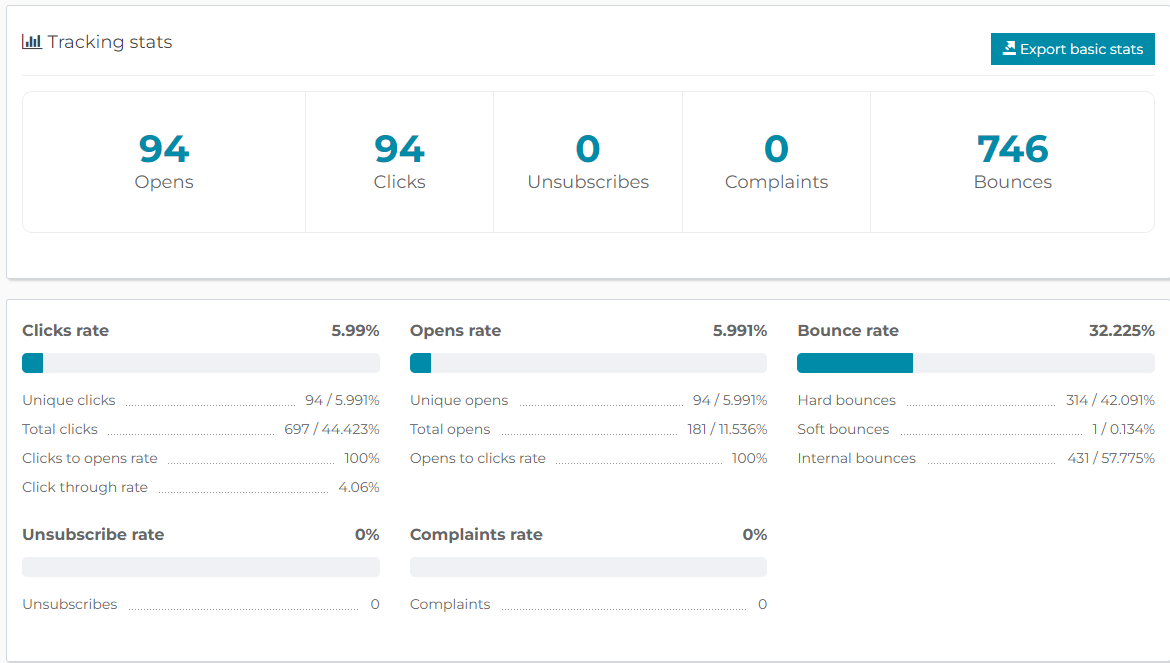Click the Unsubscribe rate heading
Image resolution: width=1170 pixels, height=663 pixels.
pyautogui.click(x=93, y=535)
